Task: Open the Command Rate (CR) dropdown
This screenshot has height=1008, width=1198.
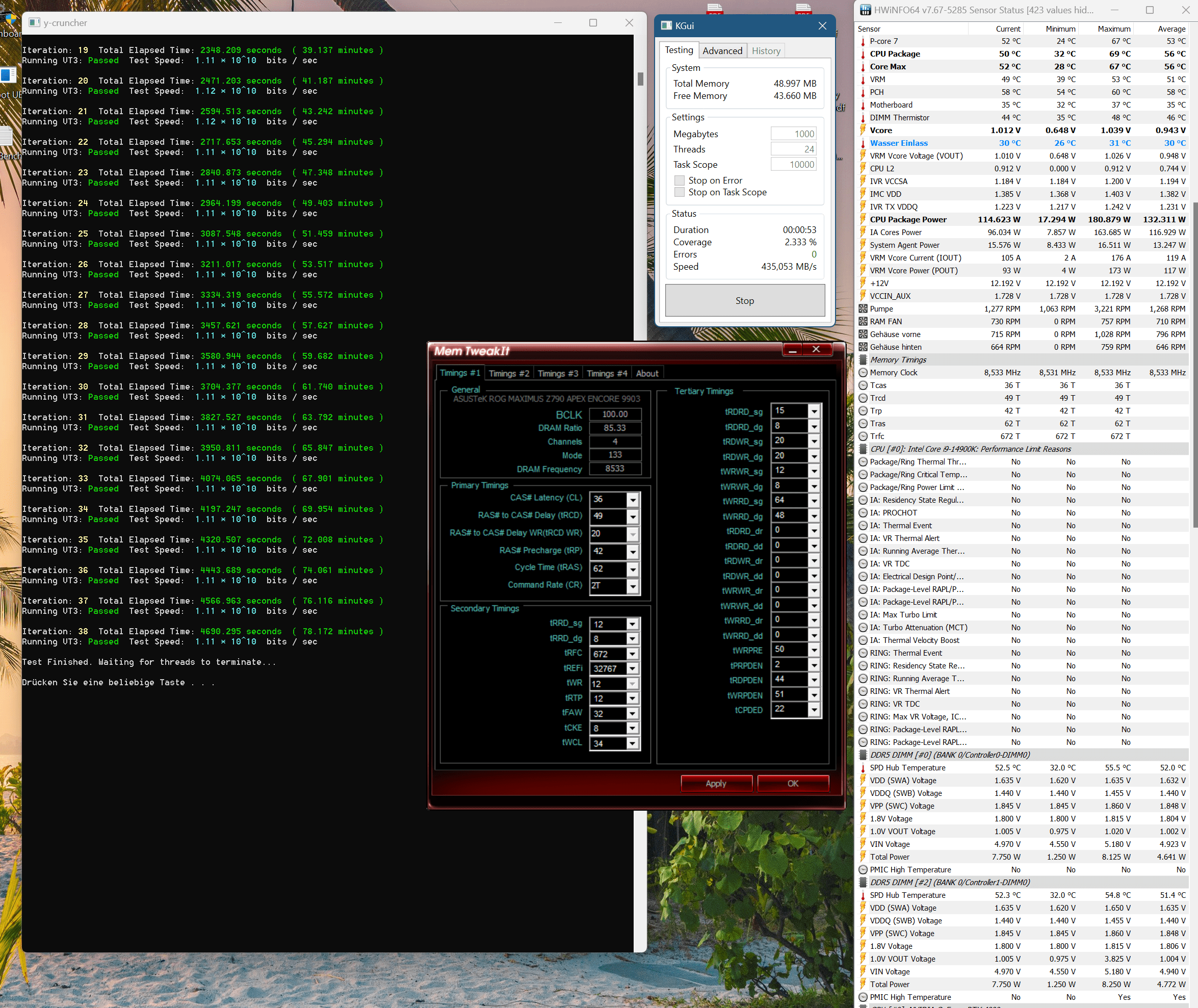Action: tap(633, 586)
